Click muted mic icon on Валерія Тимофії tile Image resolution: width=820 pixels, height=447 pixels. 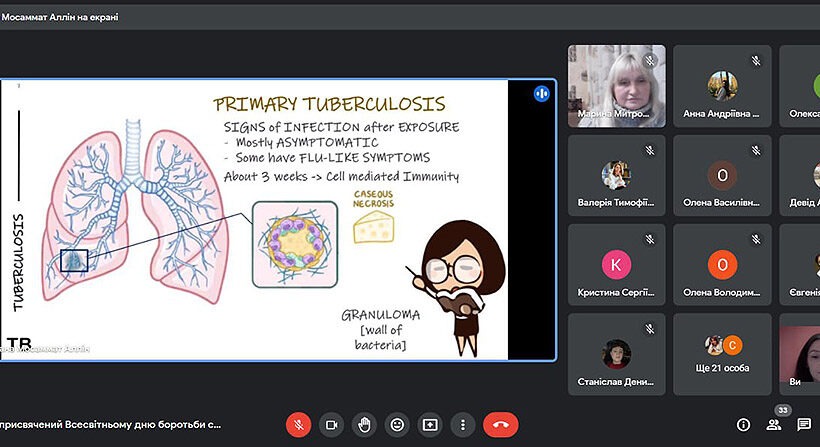click(x=650, y=151)
